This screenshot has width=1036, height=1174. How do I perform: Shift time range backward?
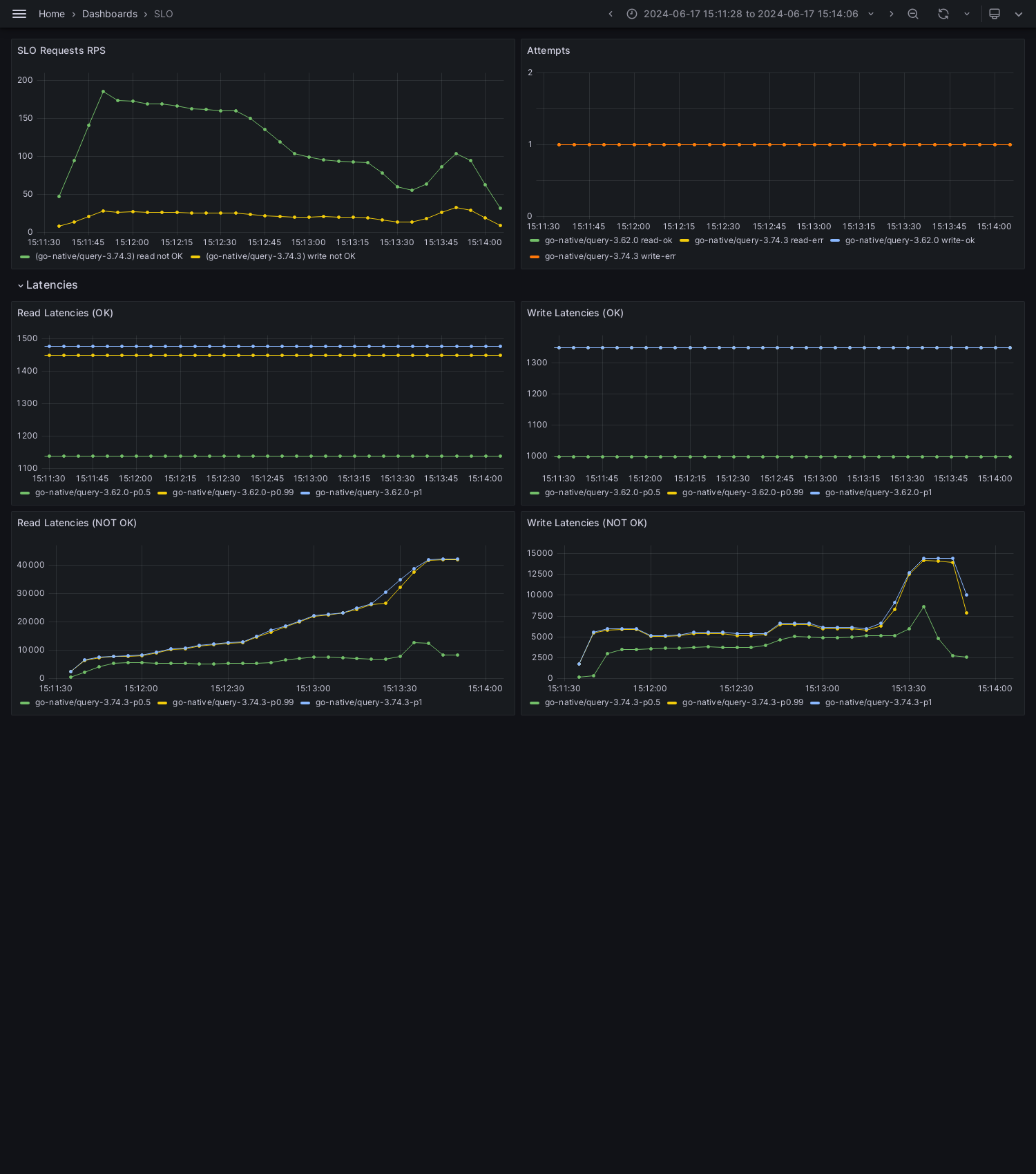point(611,14)
